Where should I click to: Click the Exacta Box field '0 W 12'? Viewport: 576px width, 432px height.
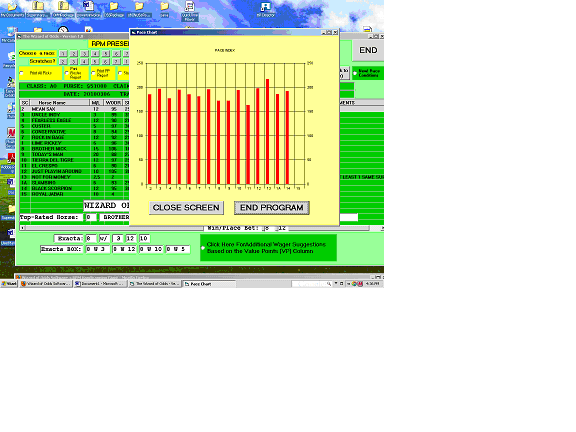pyautogui.click(x=125, y=249)
